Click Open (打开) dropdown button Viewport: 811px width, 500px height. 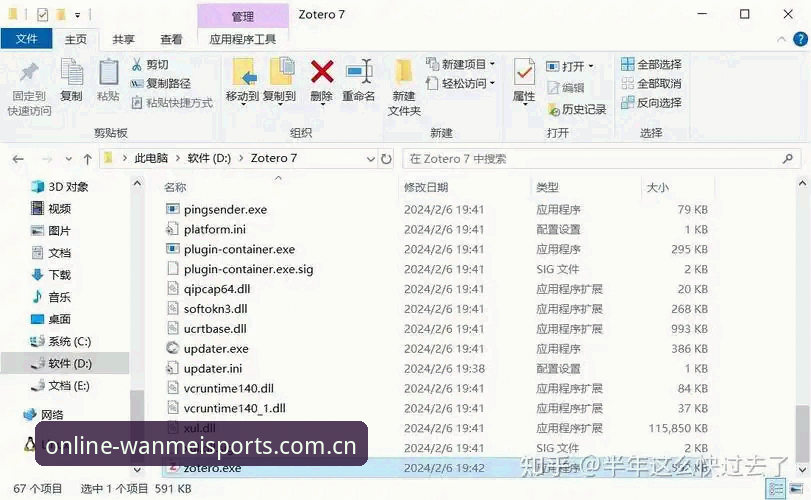570,66
